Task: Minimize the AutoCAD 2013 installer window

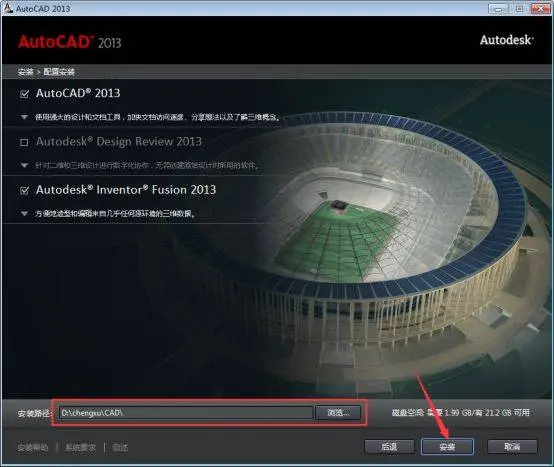Action: coord(498,8)
